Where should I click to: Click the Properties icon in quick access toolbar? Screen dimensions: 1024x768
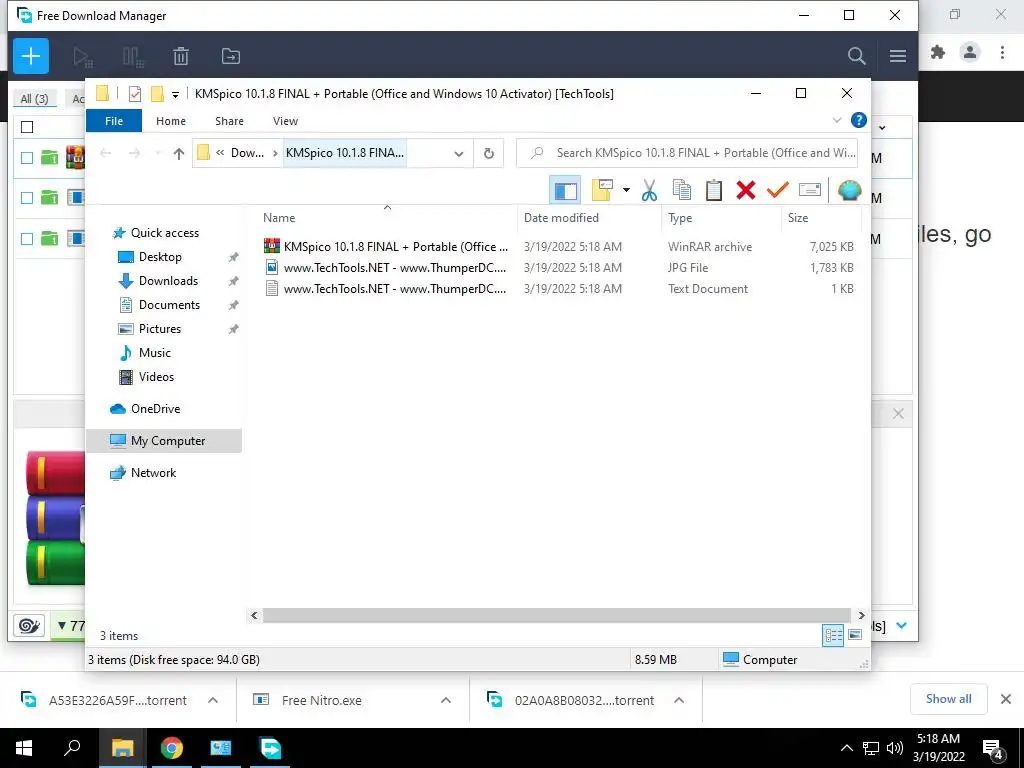pyautogui.click(x=135, y=94)
